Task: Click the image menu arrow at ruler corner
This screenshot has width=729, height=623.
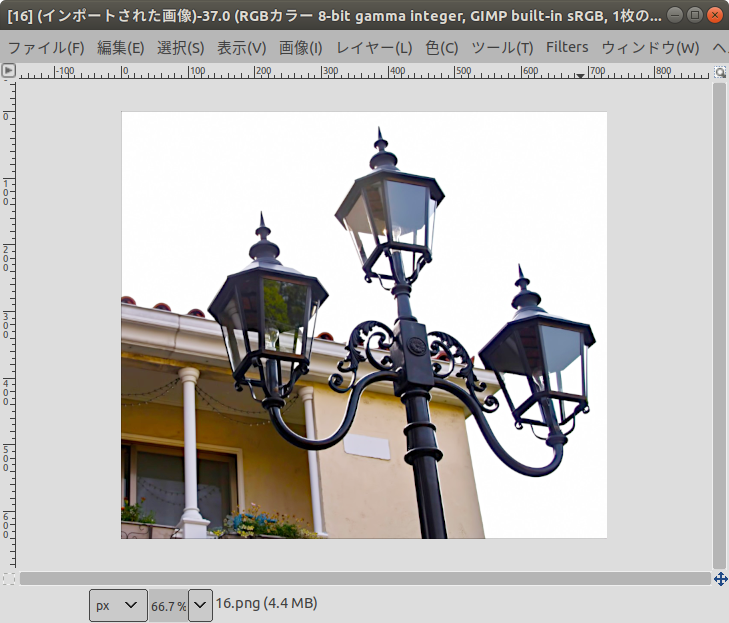Action: (x=8, y=71)
